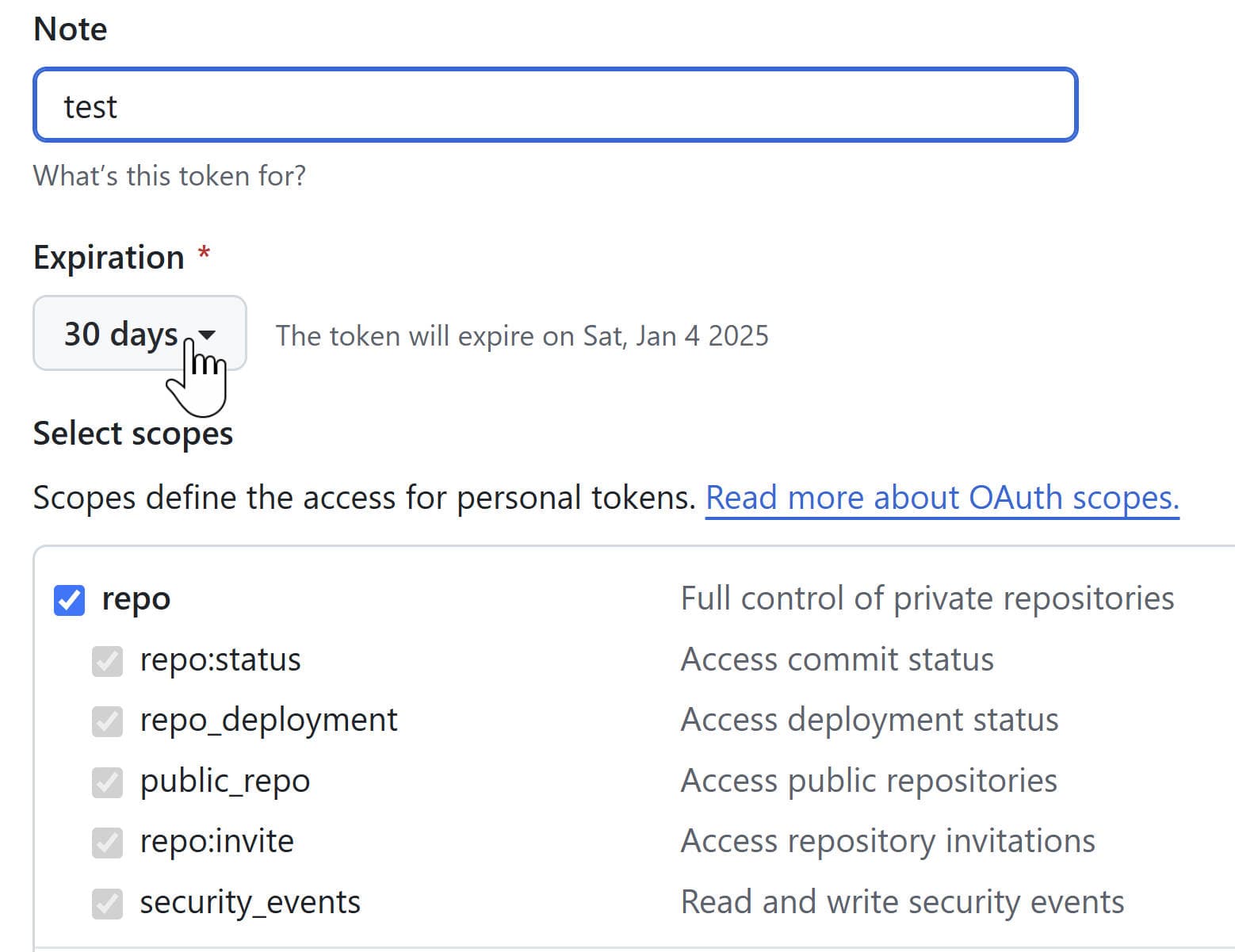Click the repo_deployment scope label
This screenshot has height=952, width=1235.
(268, 721)
